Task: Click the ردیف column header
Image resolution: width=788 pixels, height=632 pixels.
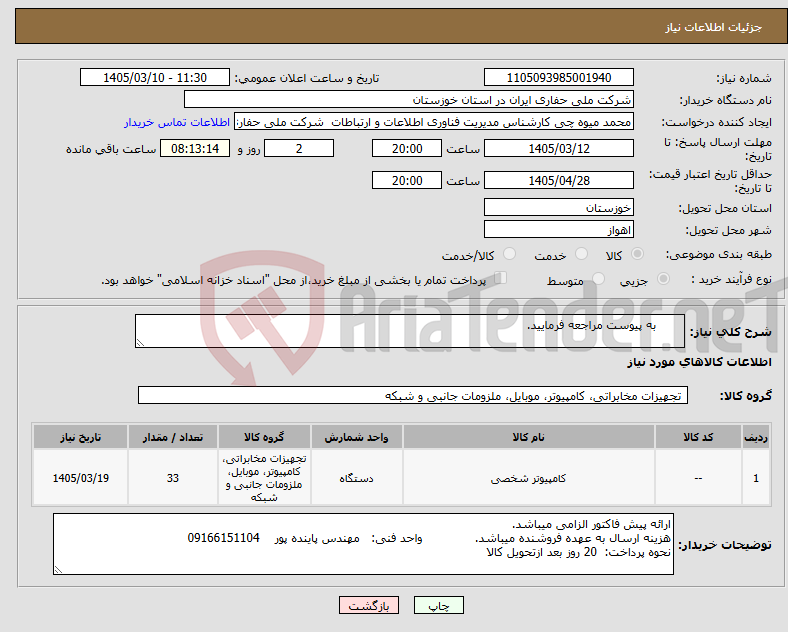Action: (x=756, y=437)
